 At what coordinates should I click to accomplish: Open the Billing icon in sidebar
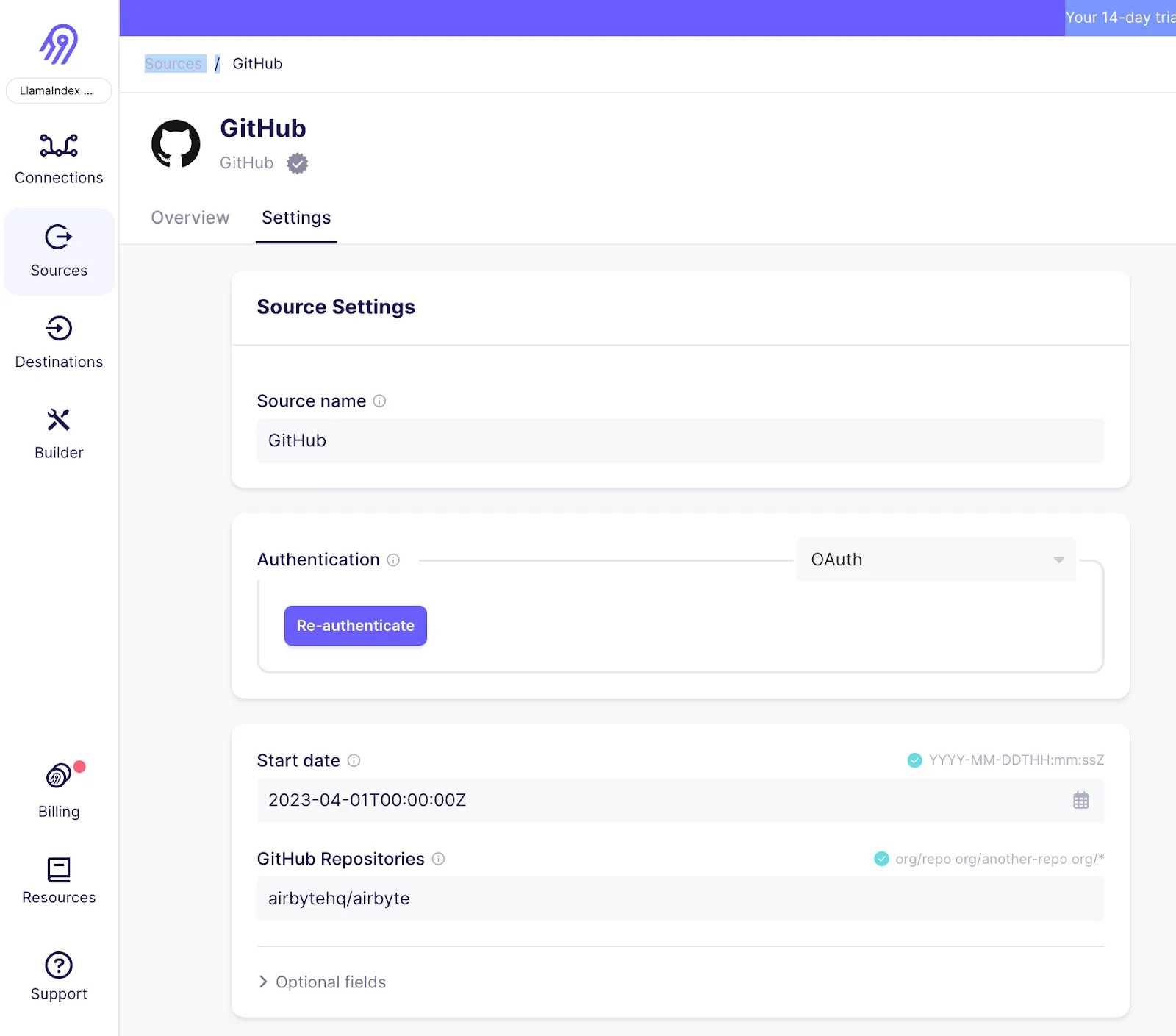[59, 775]
